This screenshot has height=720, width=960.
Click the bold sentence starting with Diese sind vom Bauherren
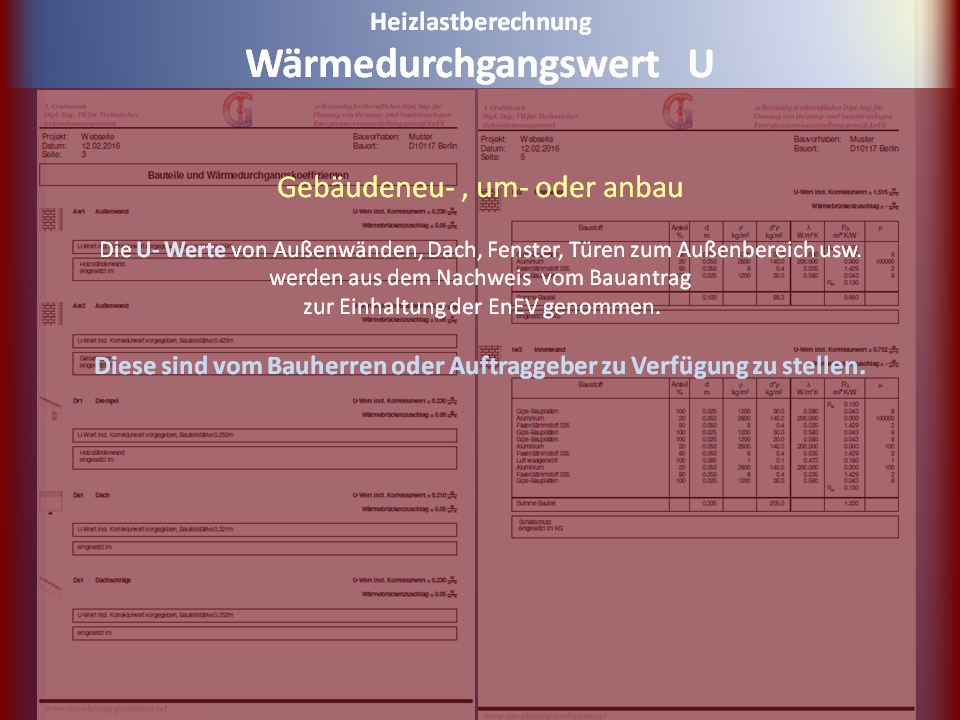pos(480,365)
